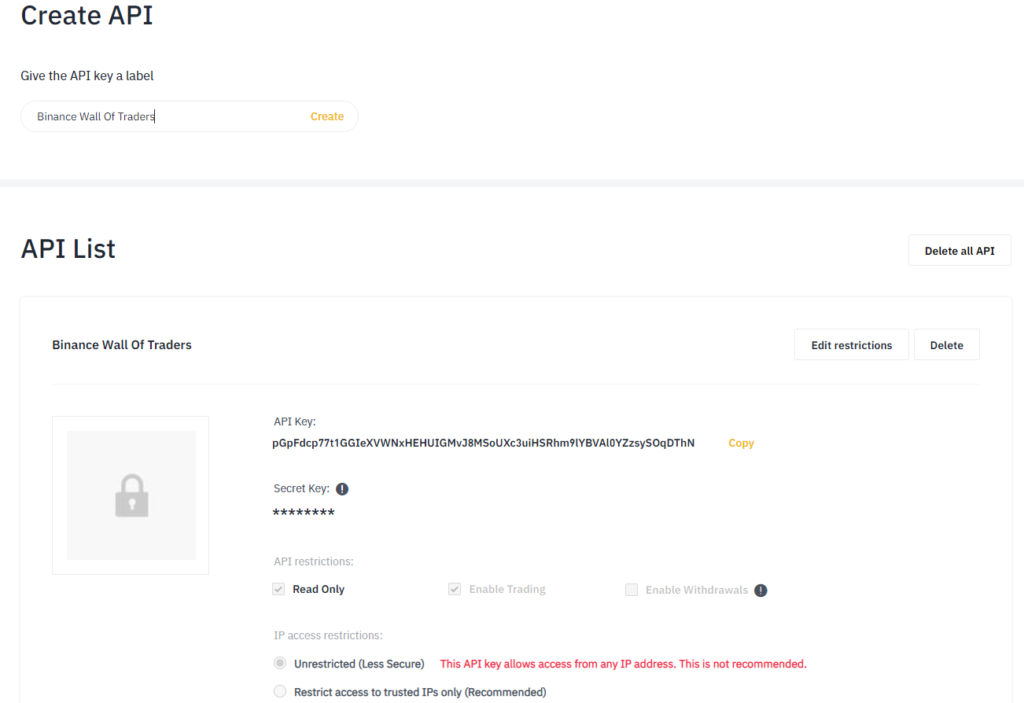Copy the API key
Viewport: 1024px width, 703px height.
click(x=740, y=442)
